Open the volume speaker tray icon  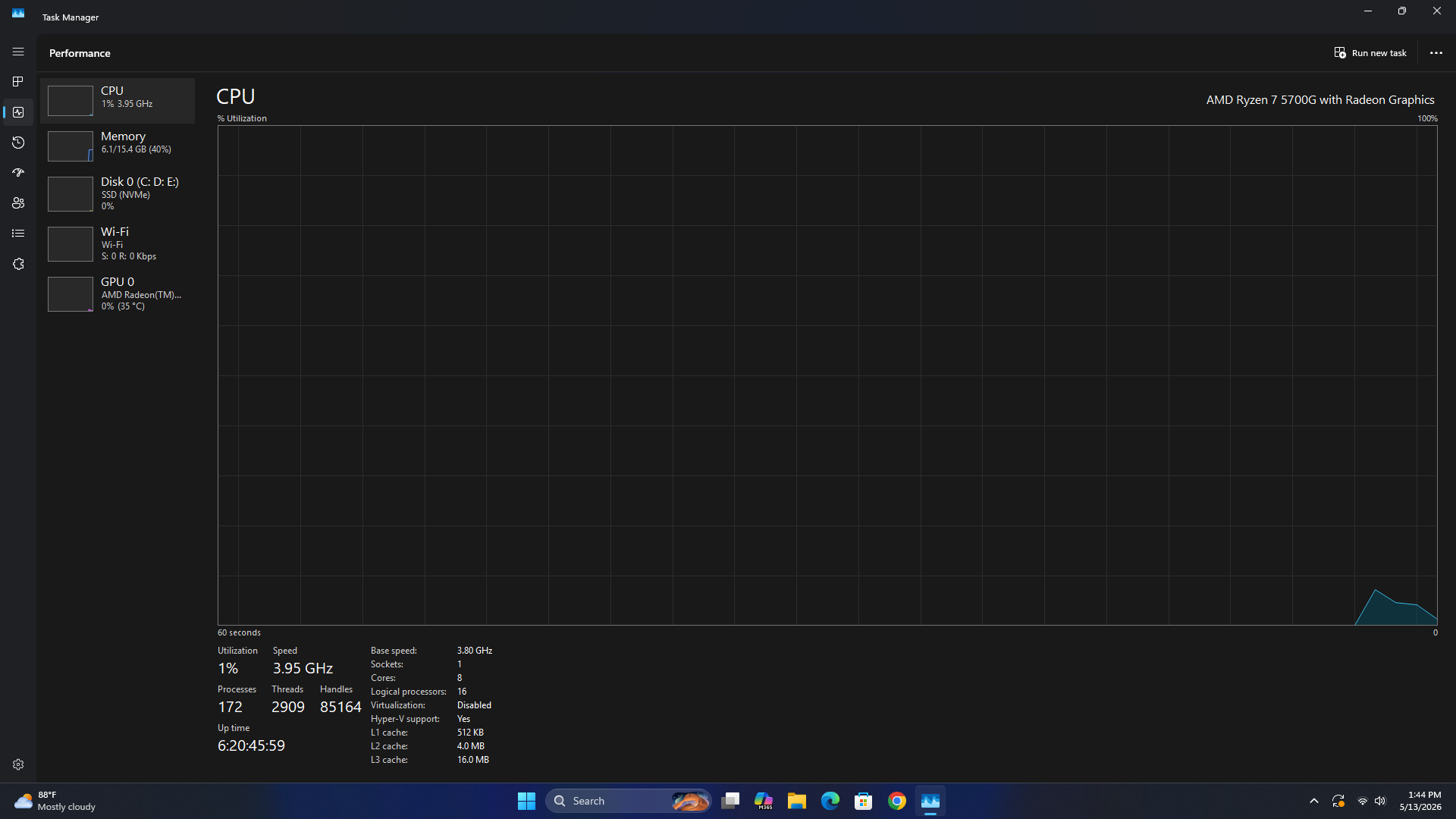pos(1381,801)
